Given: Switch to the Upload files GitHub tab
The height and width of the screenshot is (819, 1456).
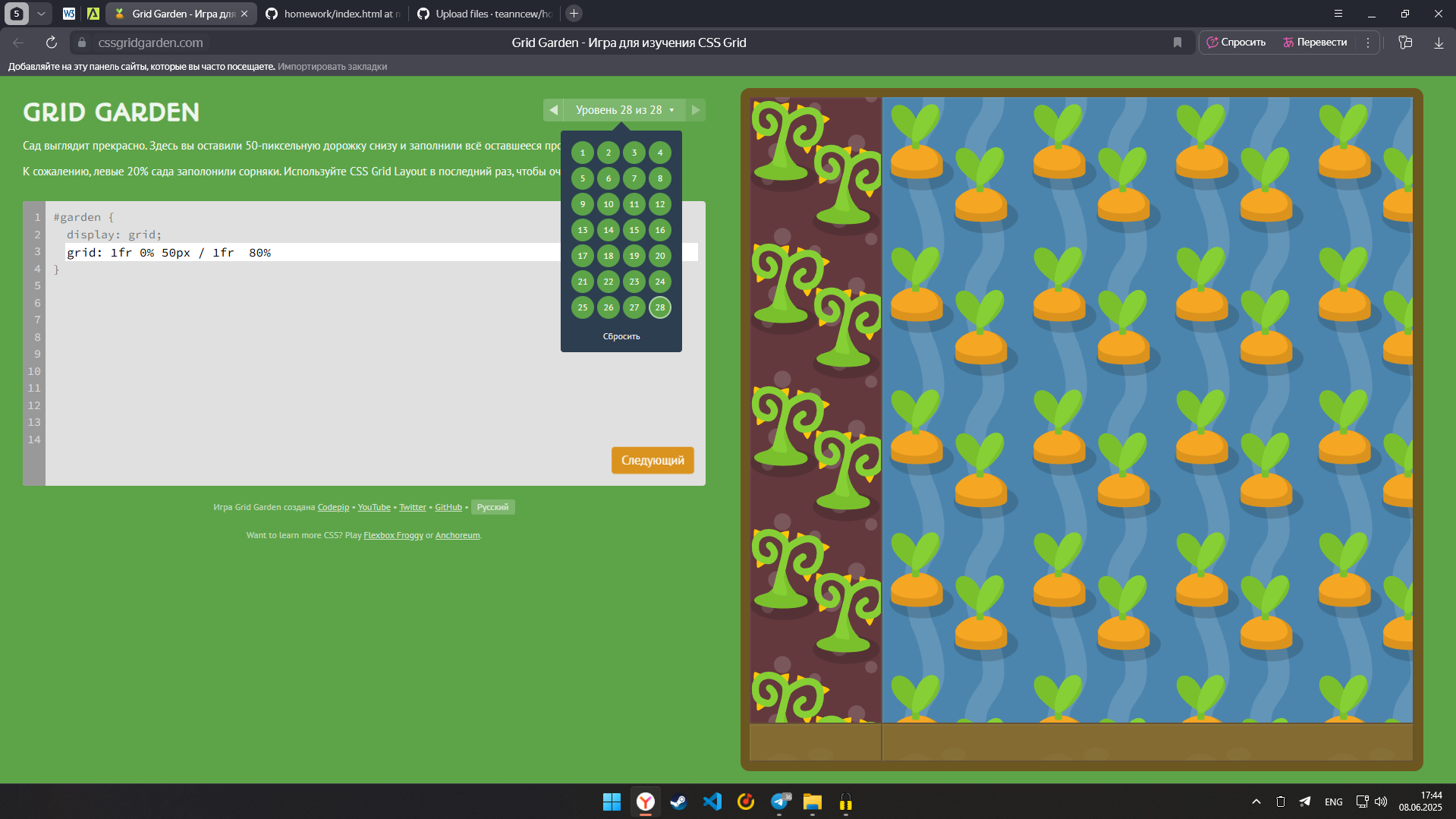Looking at the screenshot, I should 486,14.
